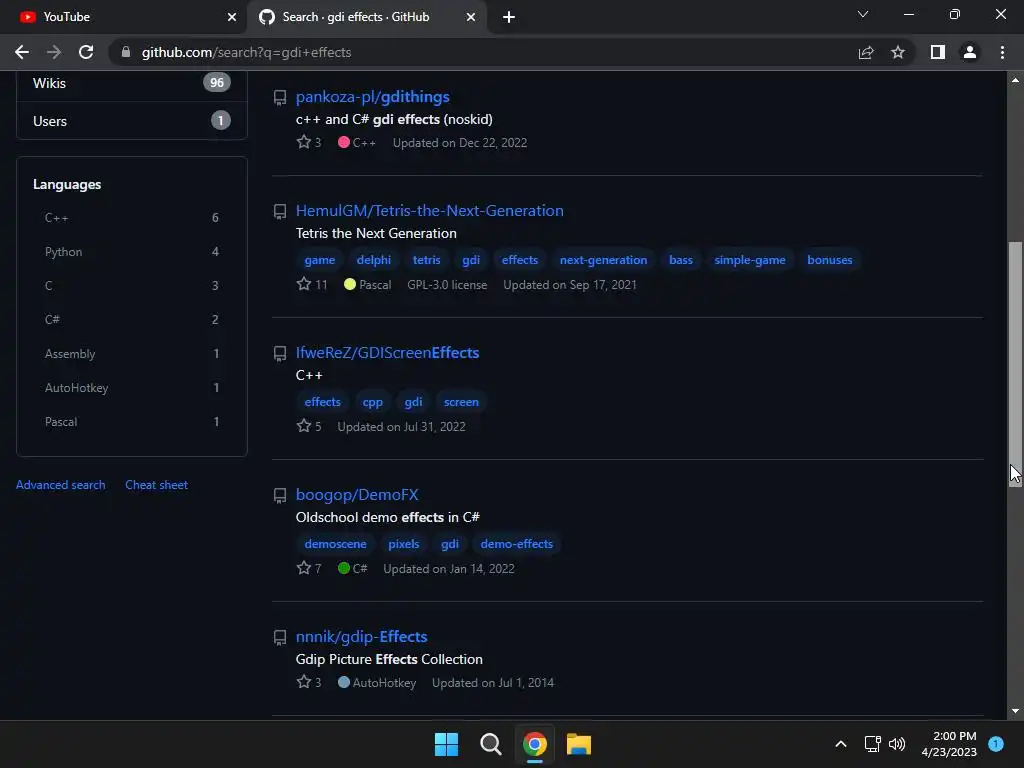
Task: Repo icon beside IfweReZ/GDIScreenEffects
Action: [x=280, y=353]
